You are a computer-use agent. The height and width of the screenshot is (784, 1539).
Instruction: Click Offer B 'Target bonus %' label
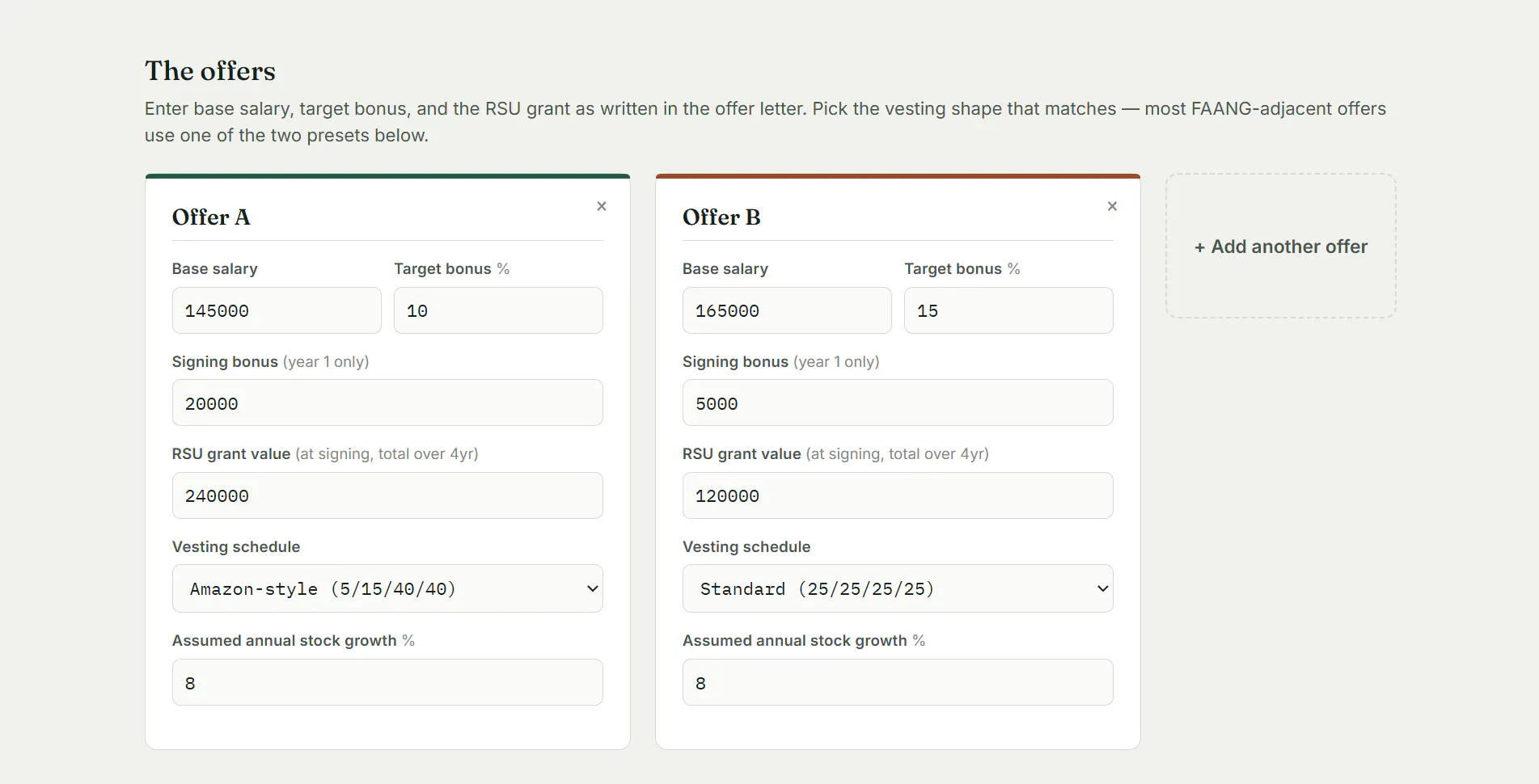(x=962, y=268)
